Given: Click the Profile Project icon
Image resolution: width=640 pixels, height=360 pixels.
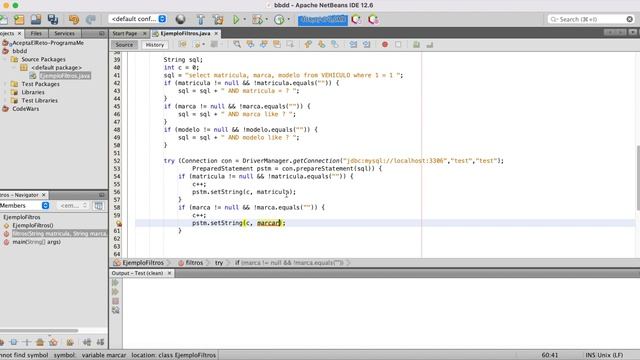Looking at the screenshot, I should (x=279, y=19).
